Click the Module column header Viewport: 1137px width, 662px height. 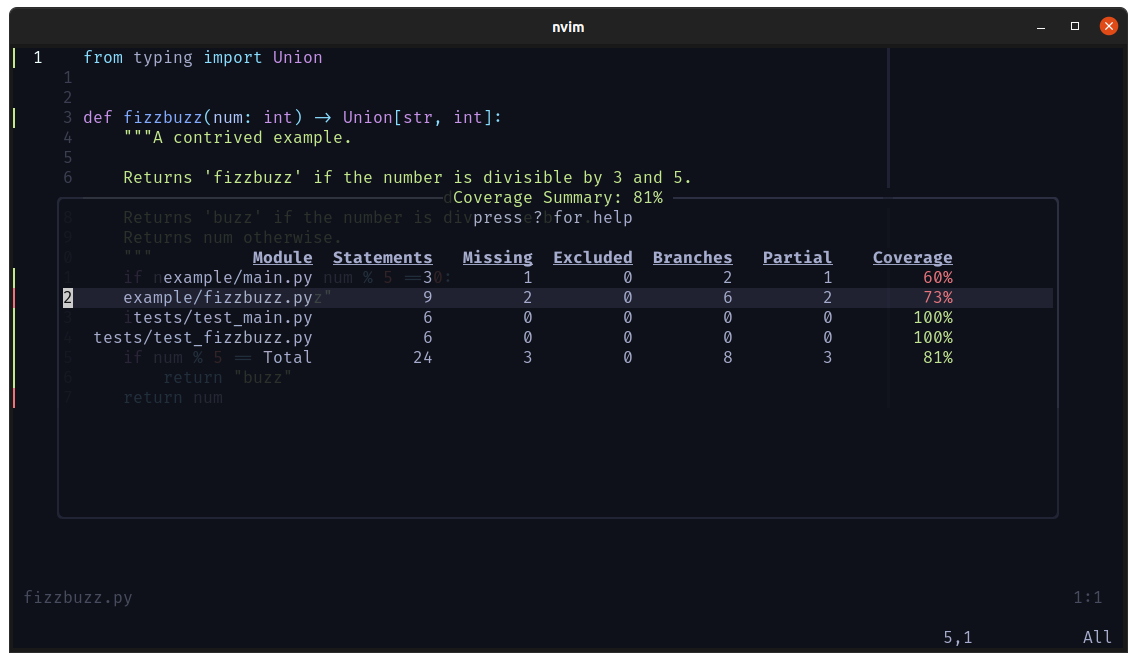coord(282,257)
